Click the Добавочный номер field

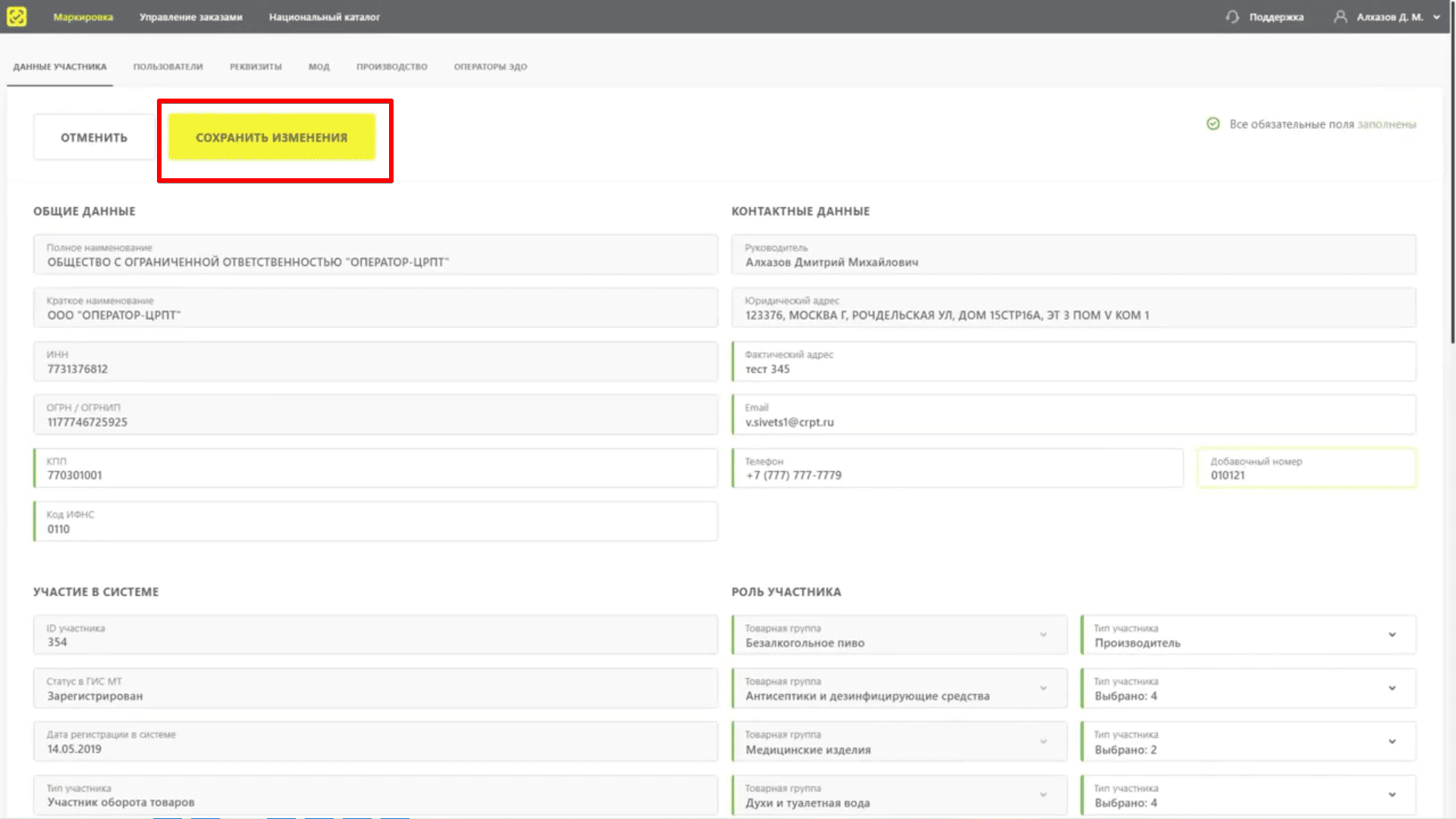[1307, 468]
